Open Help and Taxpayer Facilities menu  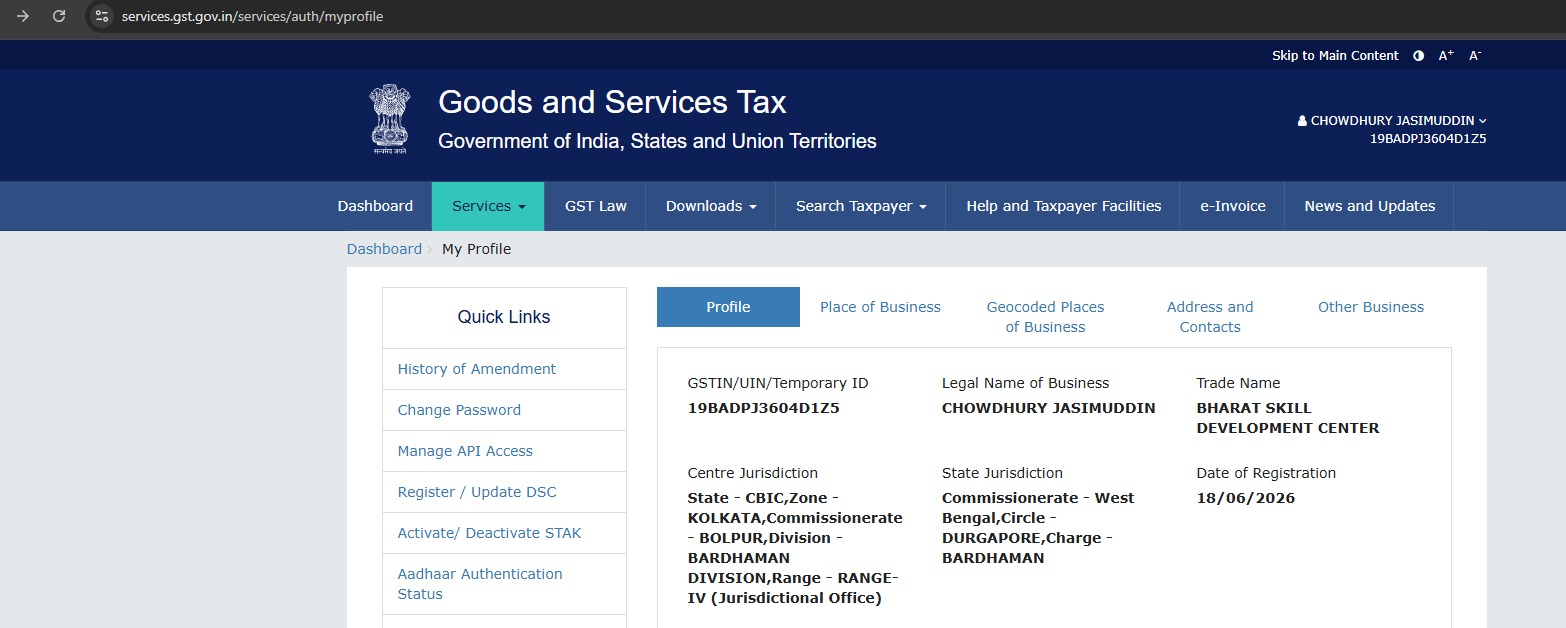click(1064, 206)
